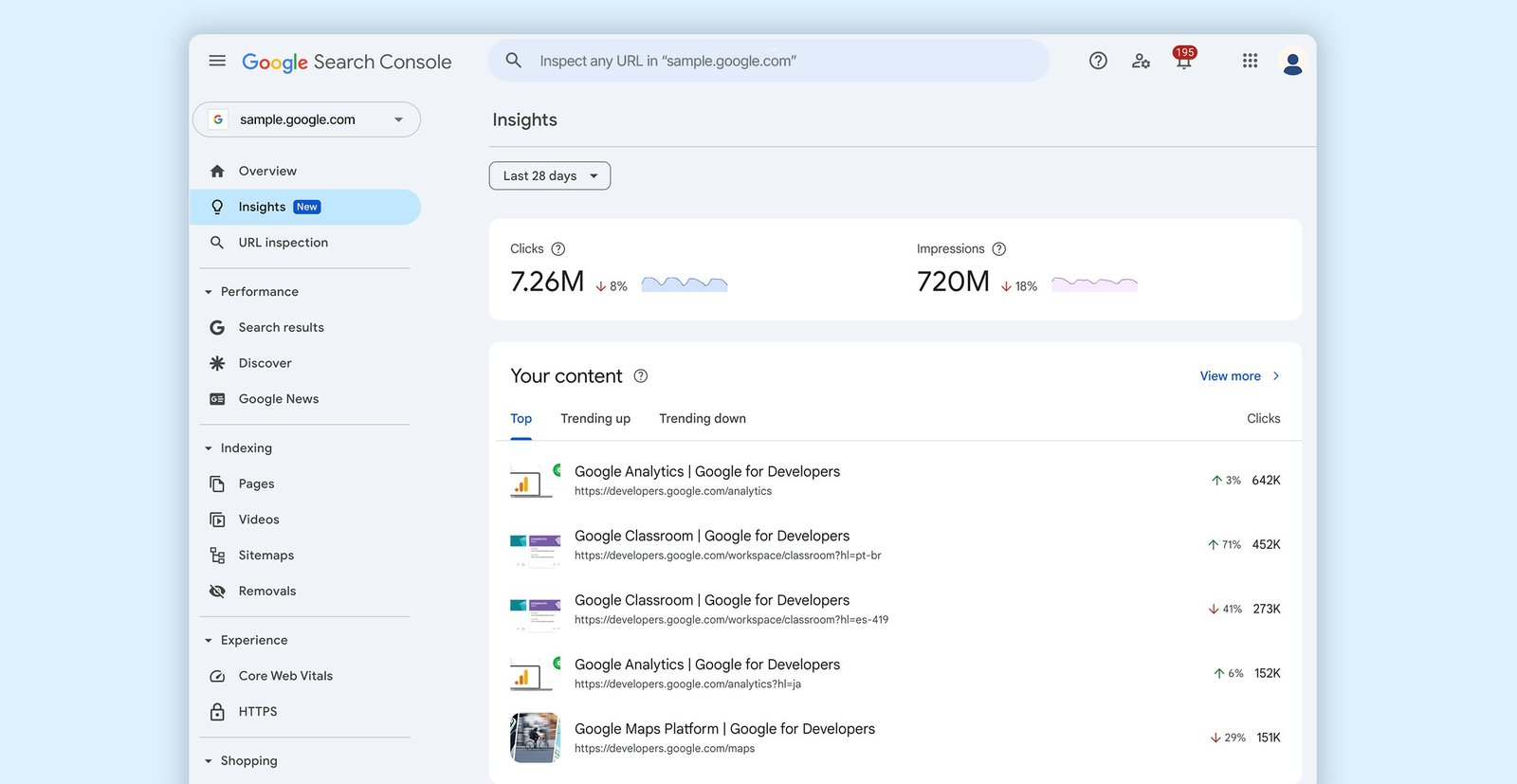This screenshot has height=784, width=1517.
Task: Click the New badge beside Insights
Action: pyautogui.click(x=306, y=208)
